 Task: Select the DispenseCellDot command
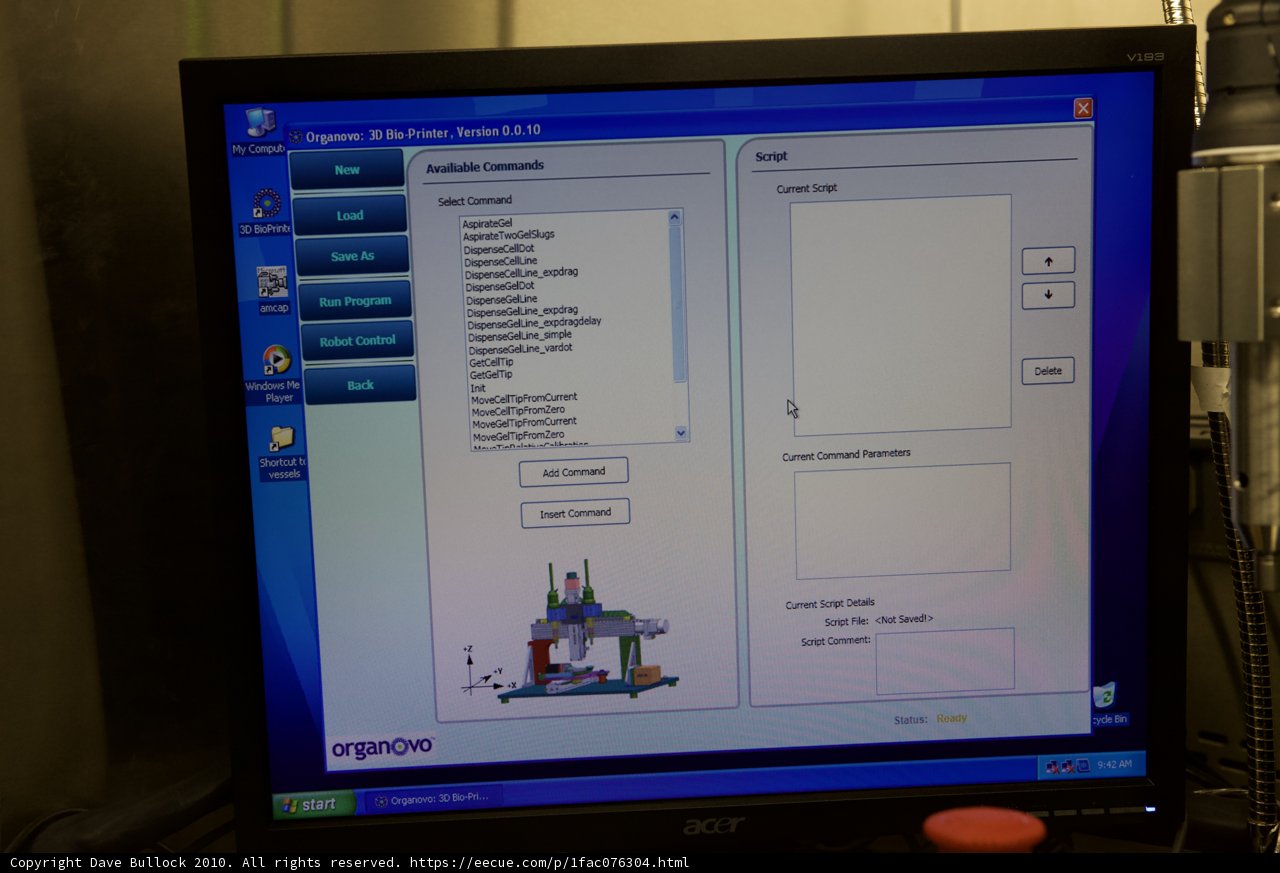[499, 248]
